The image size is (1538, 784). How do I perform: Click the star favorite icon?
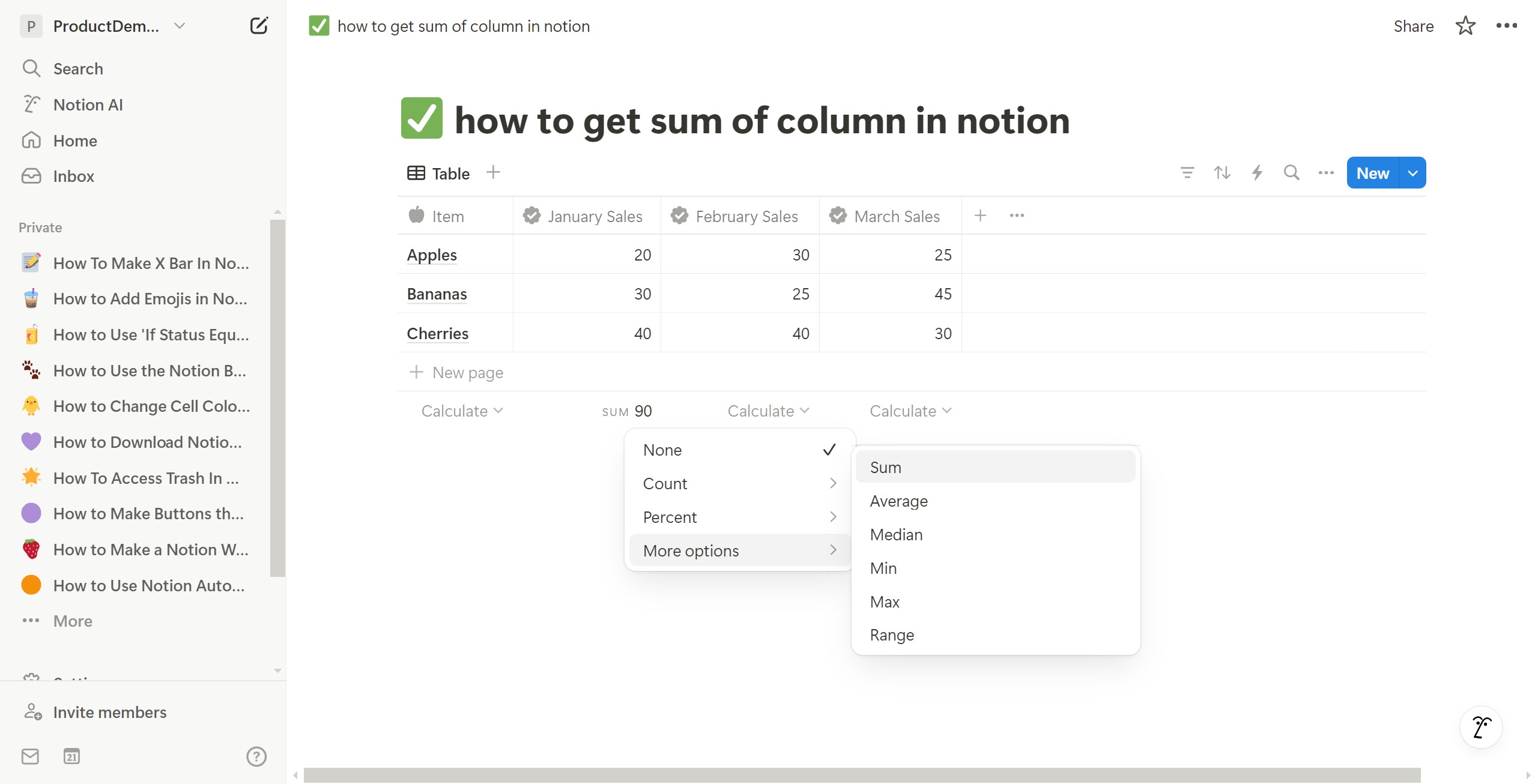(x=1465, y=26)
